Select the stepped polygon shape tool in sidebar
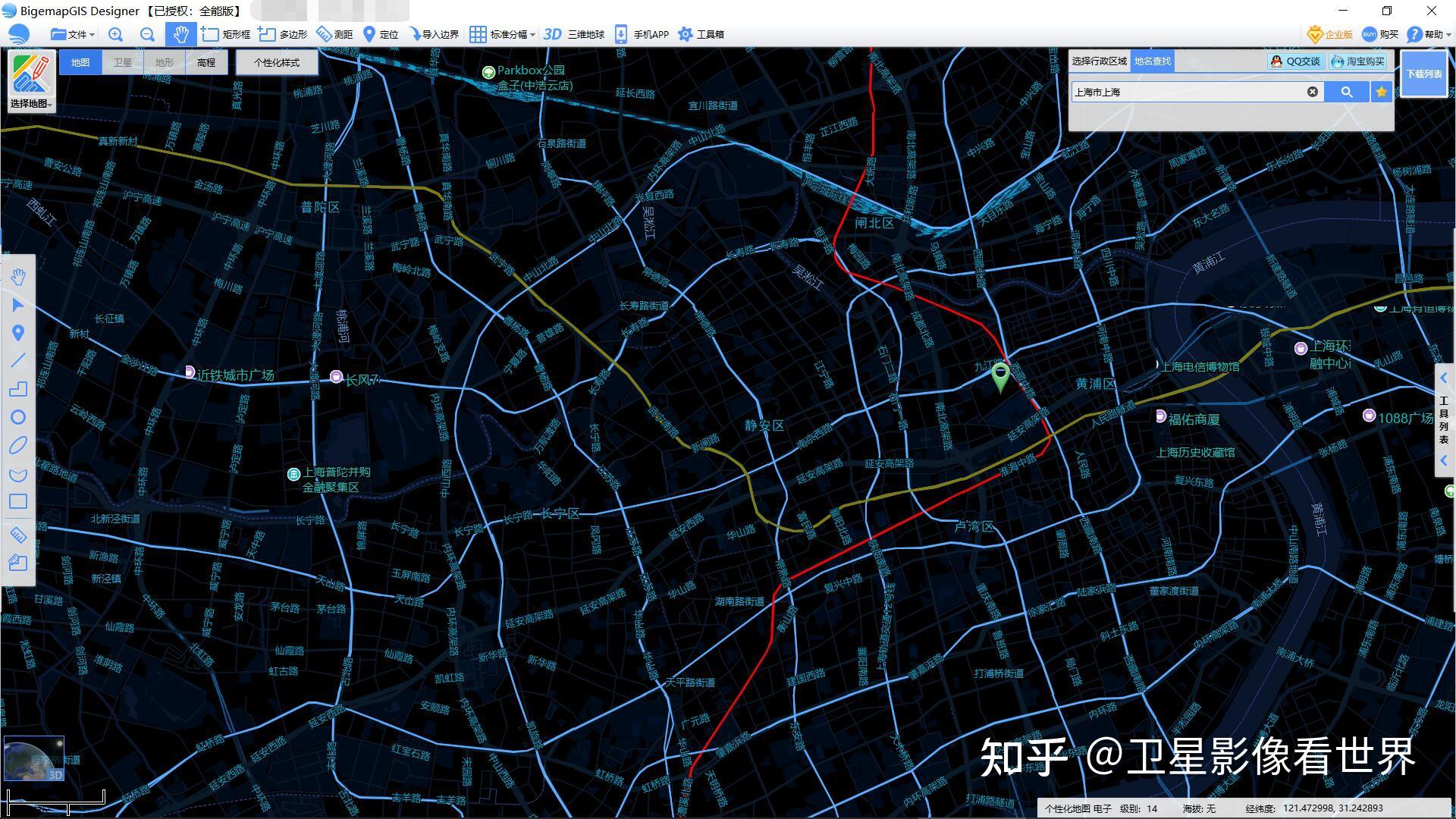The width and height of the screenshot is (1456, 819). point(18,389)
